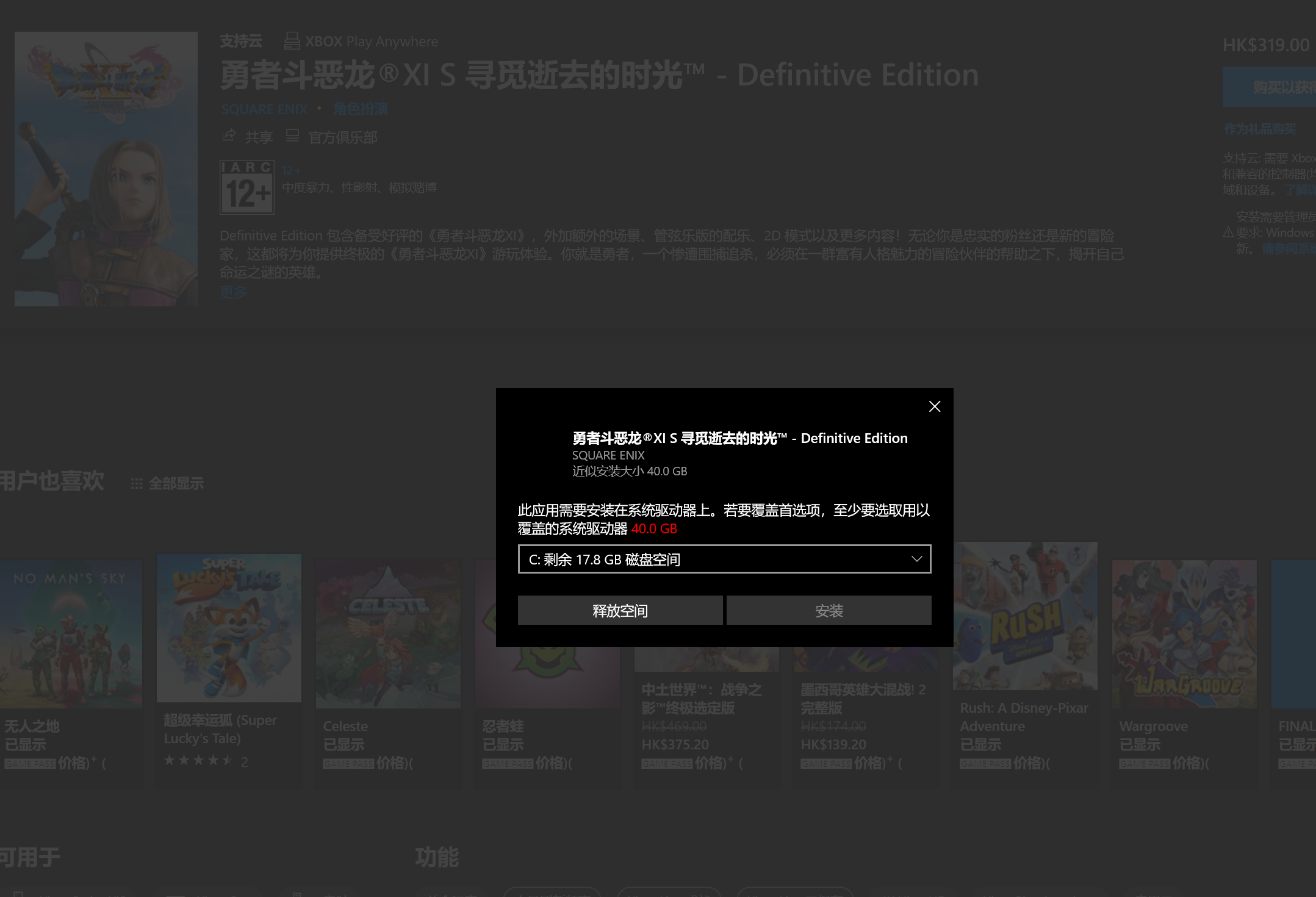Click 近似安装大小 40.0 GB text

(x=630, y=471)
